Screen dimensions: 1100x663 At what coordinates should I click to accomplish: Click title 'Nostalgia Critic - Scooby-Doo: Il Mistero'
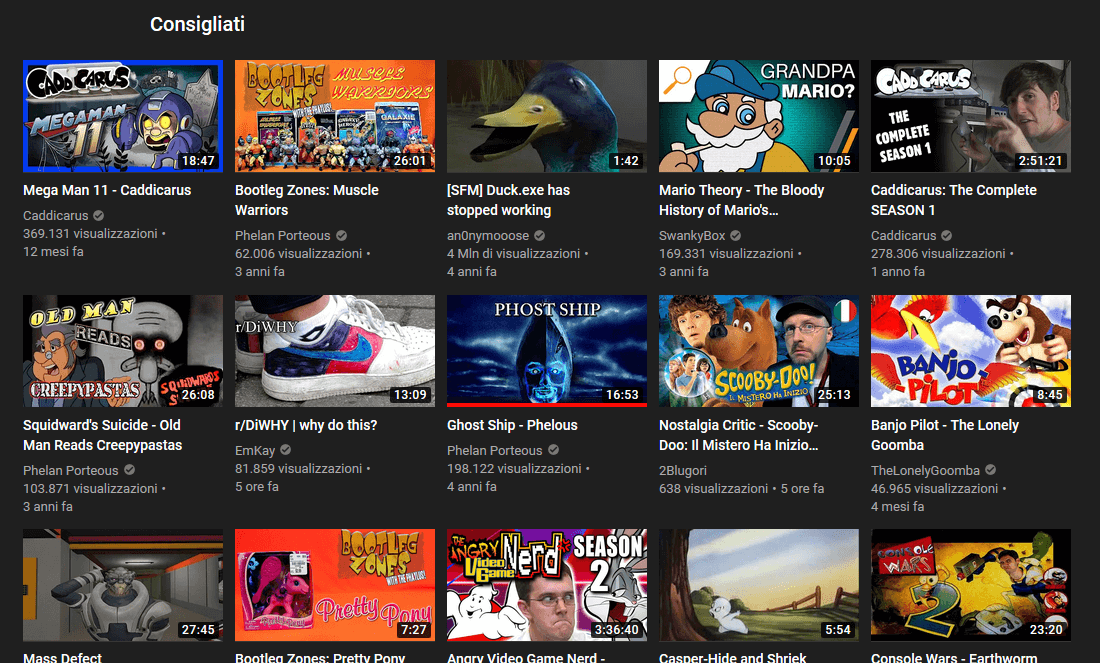pyautogui.click(x=739, y=435)
